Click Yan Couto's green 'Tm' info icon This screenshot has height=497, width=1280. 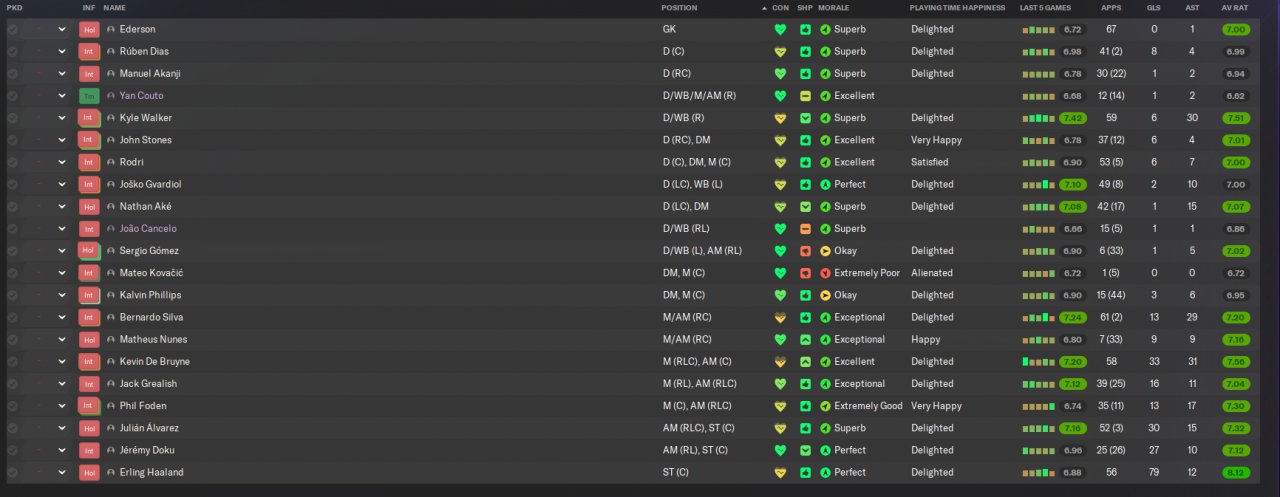89,96
